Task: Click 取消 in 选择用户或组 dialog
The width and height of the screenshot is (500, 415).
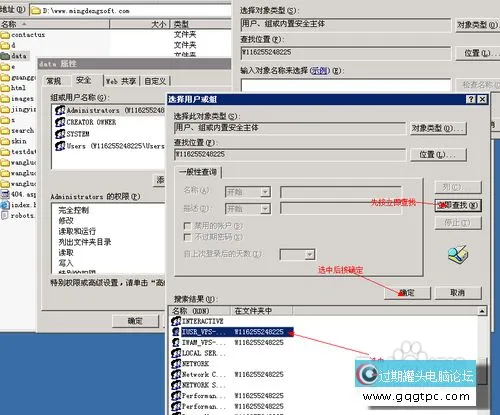Action: (458, 293)
